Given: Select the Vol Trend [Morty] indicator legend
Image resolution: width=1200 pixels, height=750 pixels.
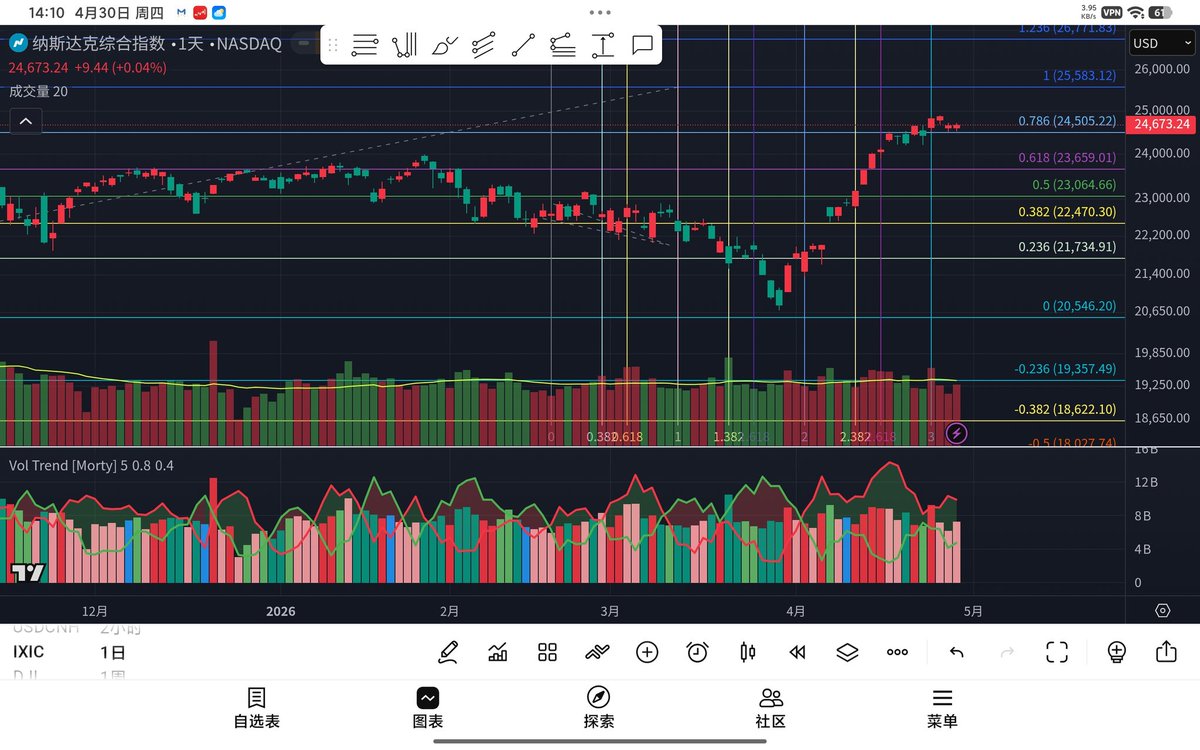Looking at the screenshot, I should (x=91, y=465).
